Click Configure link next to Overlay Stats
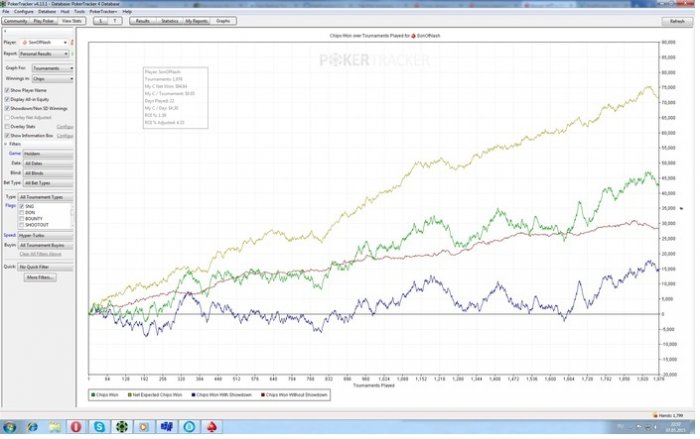Image resolution: width=700 pixels, height=439 pixels. (x=65, y=127)
